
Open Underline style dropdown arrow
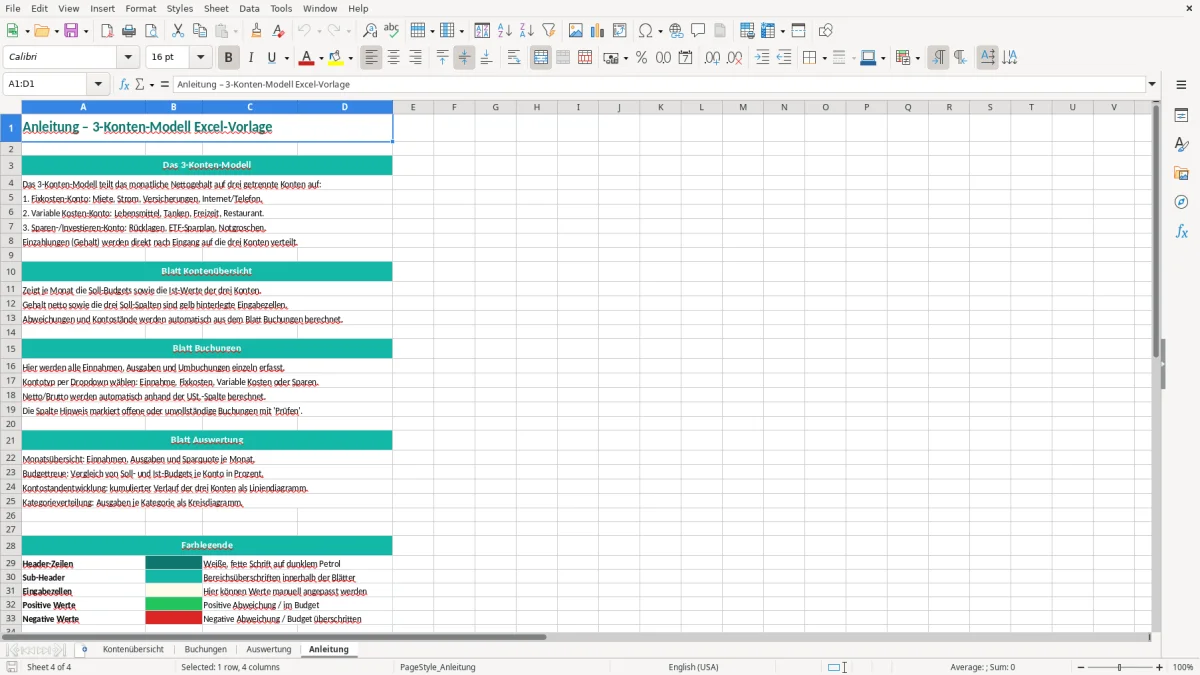coord(286,58)
